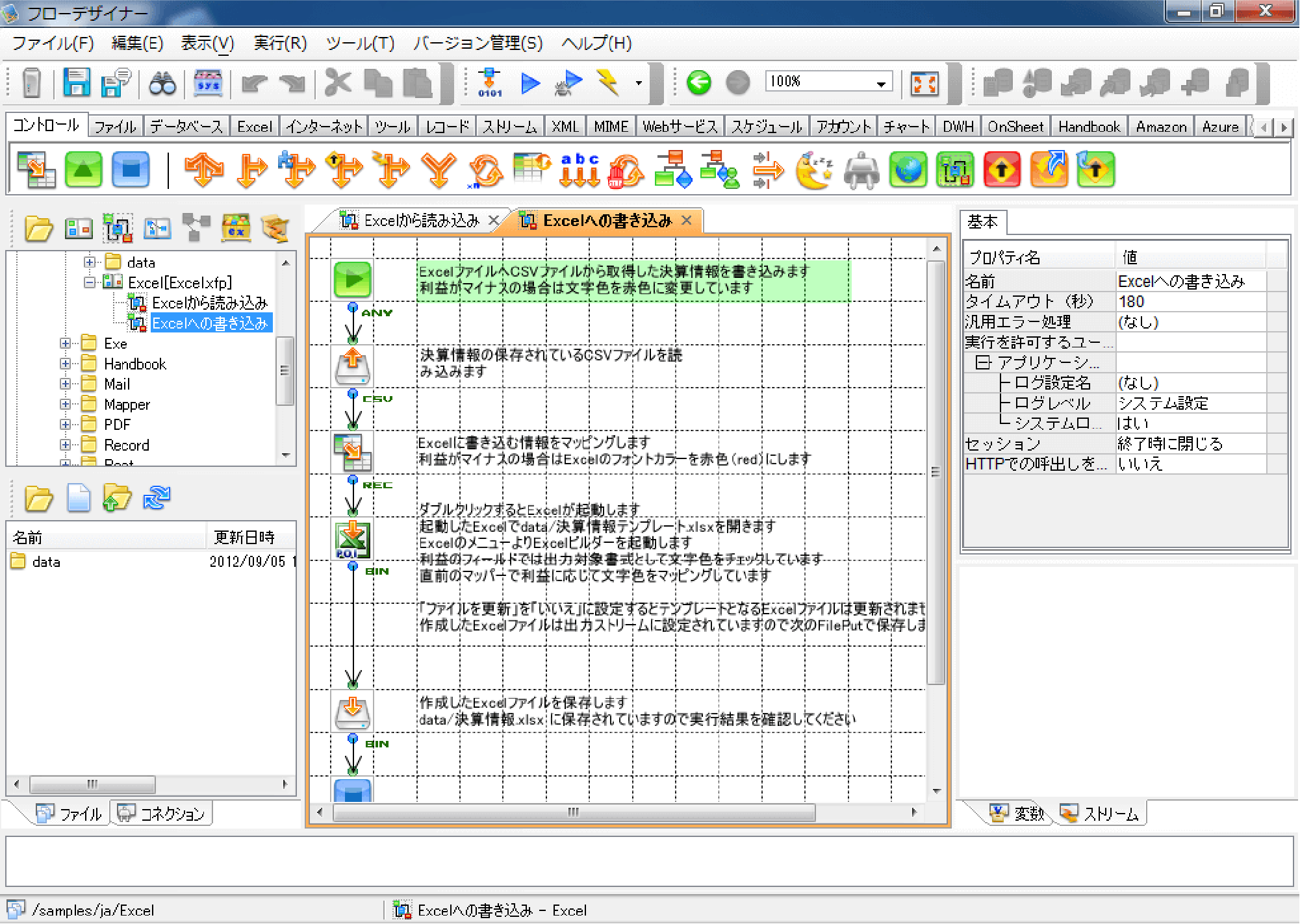The width and height of the screenshot is (1300, 924).
Task: Collapse the Excel[Excel.xfp] tree node
Action: click(x=89, y=282)
